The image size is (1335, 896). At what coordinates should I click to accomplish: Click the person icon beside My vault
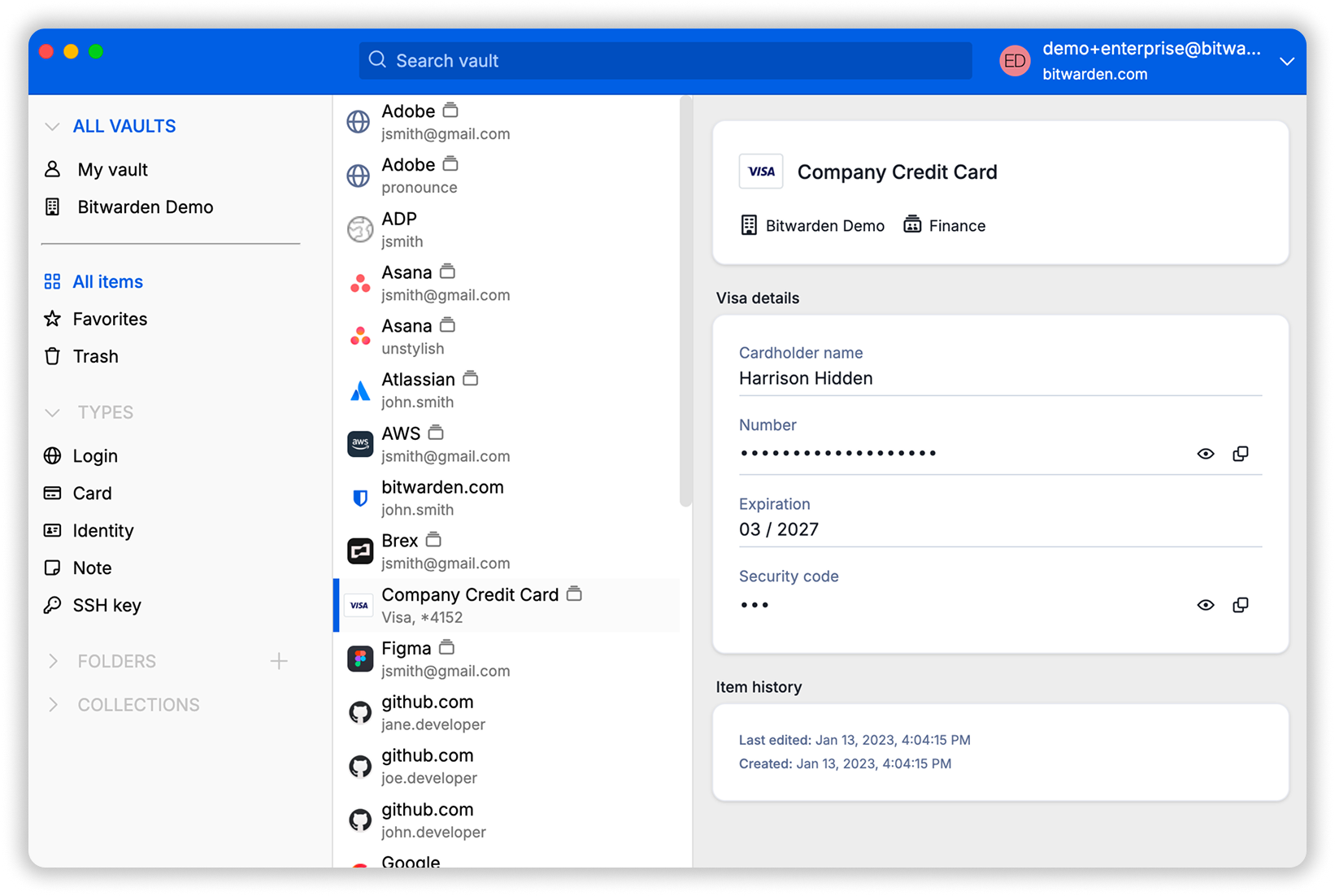point(52,169)
